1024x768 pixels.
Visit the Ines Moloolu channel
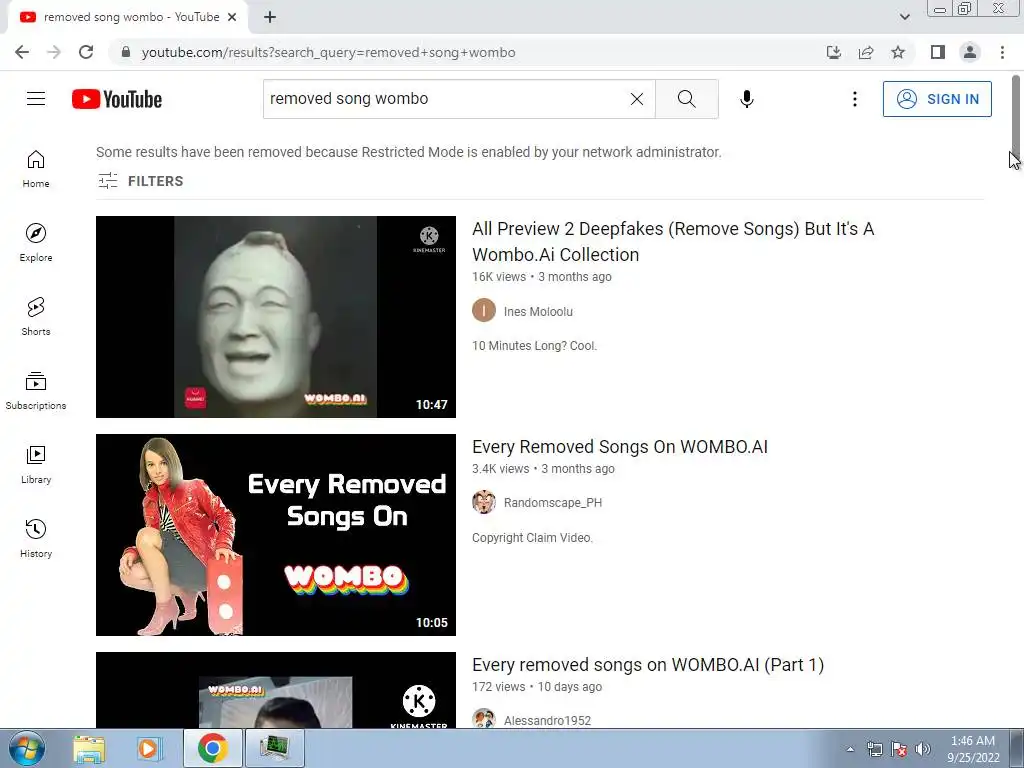coord(538,312)
